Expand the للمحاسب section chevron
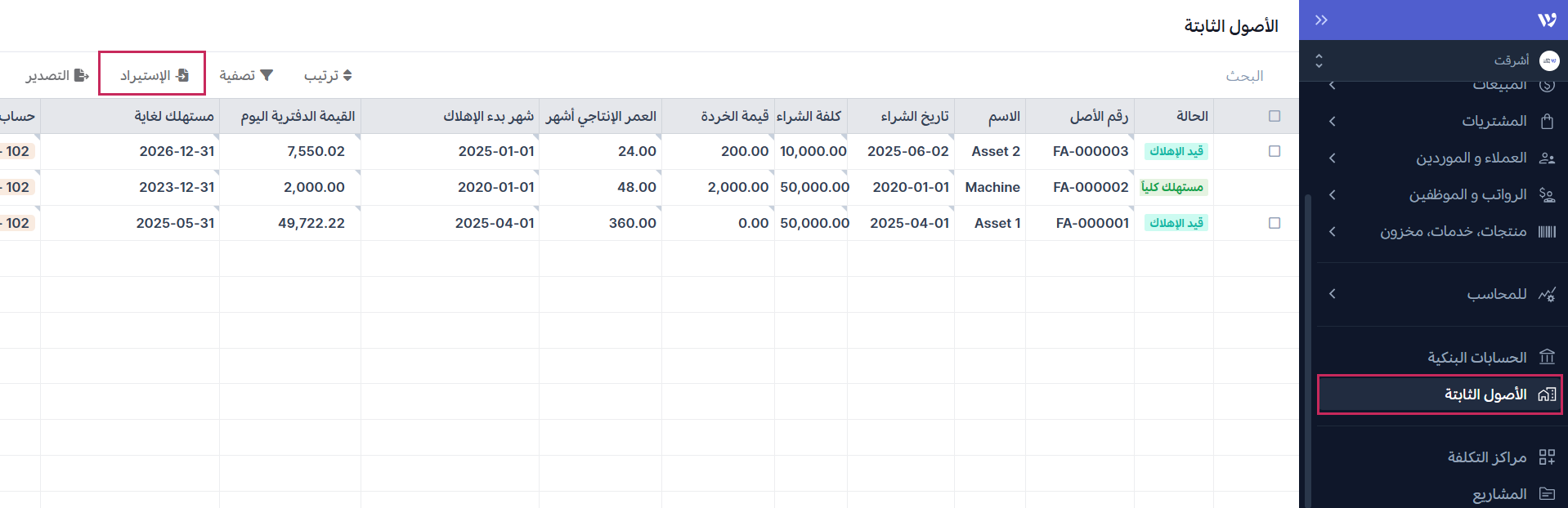Image resolution: width=1568 pixels, height=508 pixels. (1333, 294)
